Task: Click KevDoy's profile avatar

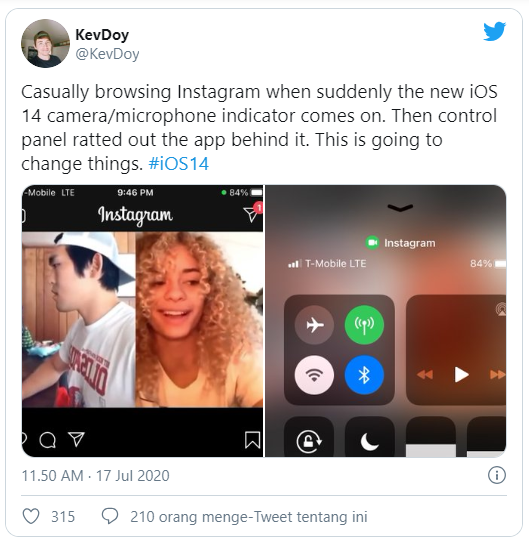Action: (45, 43)
